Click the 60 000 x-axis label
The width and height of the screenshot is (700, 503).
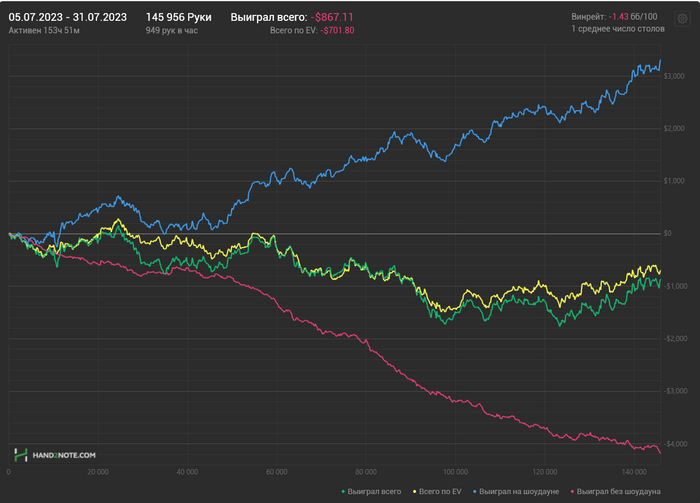276,472
